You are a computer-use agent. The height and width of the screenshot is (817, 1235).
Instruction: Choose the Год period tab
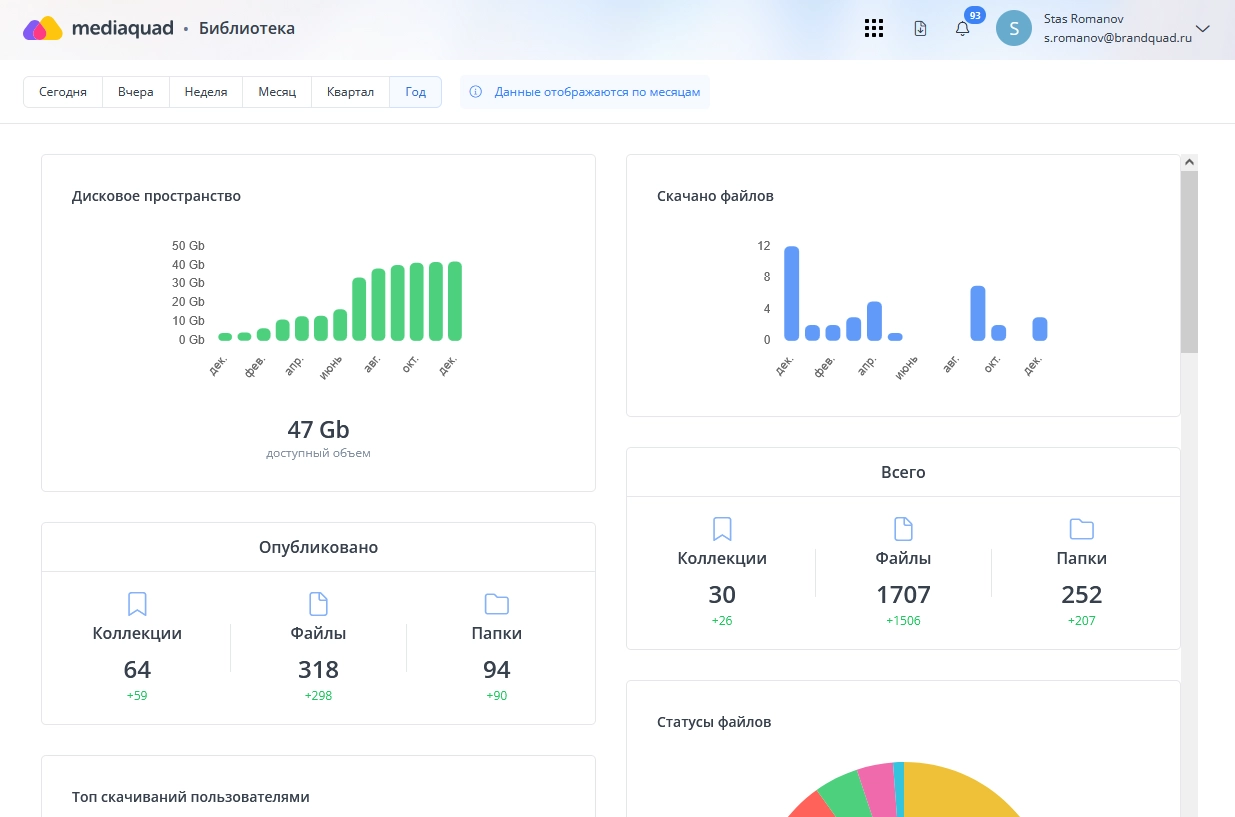tap(415, 92)
